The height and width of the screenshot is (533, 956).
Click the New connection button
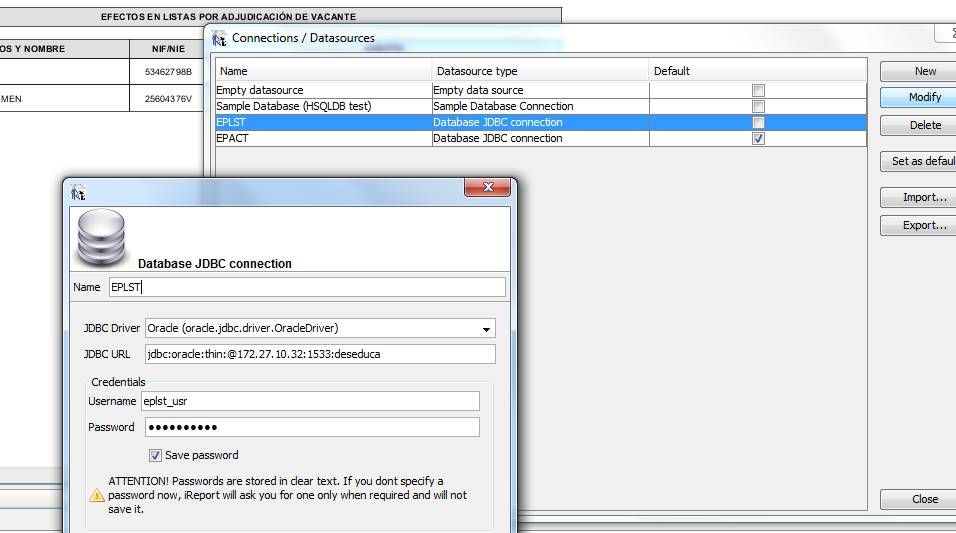[x=925, y=71]
